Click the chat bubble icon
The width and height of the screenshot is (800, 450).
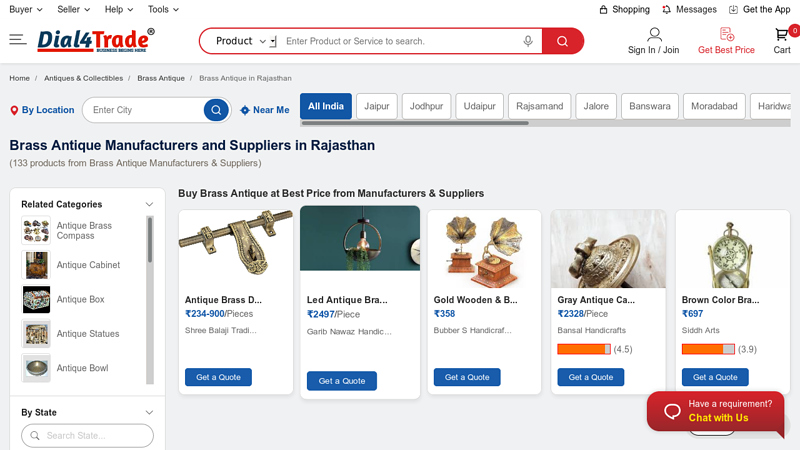pos(672,411)
